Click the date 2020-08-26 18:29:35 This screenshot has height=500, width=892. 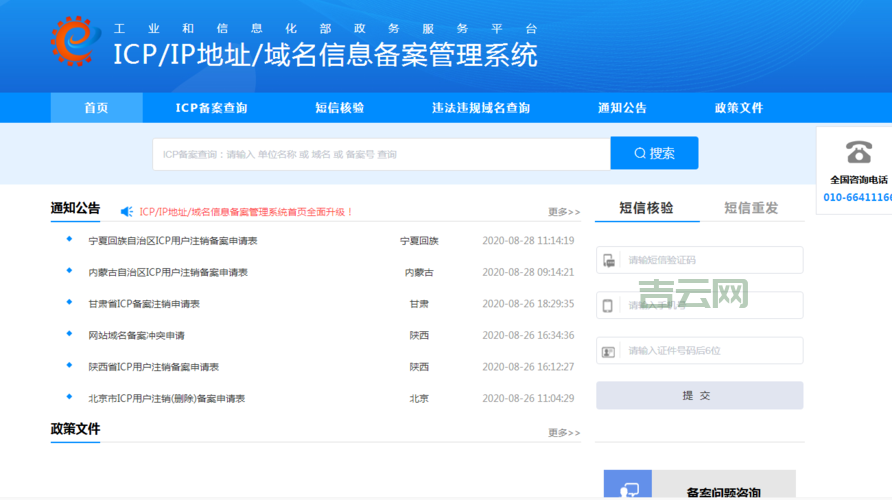pyautogui.click(x=528, y=304)
